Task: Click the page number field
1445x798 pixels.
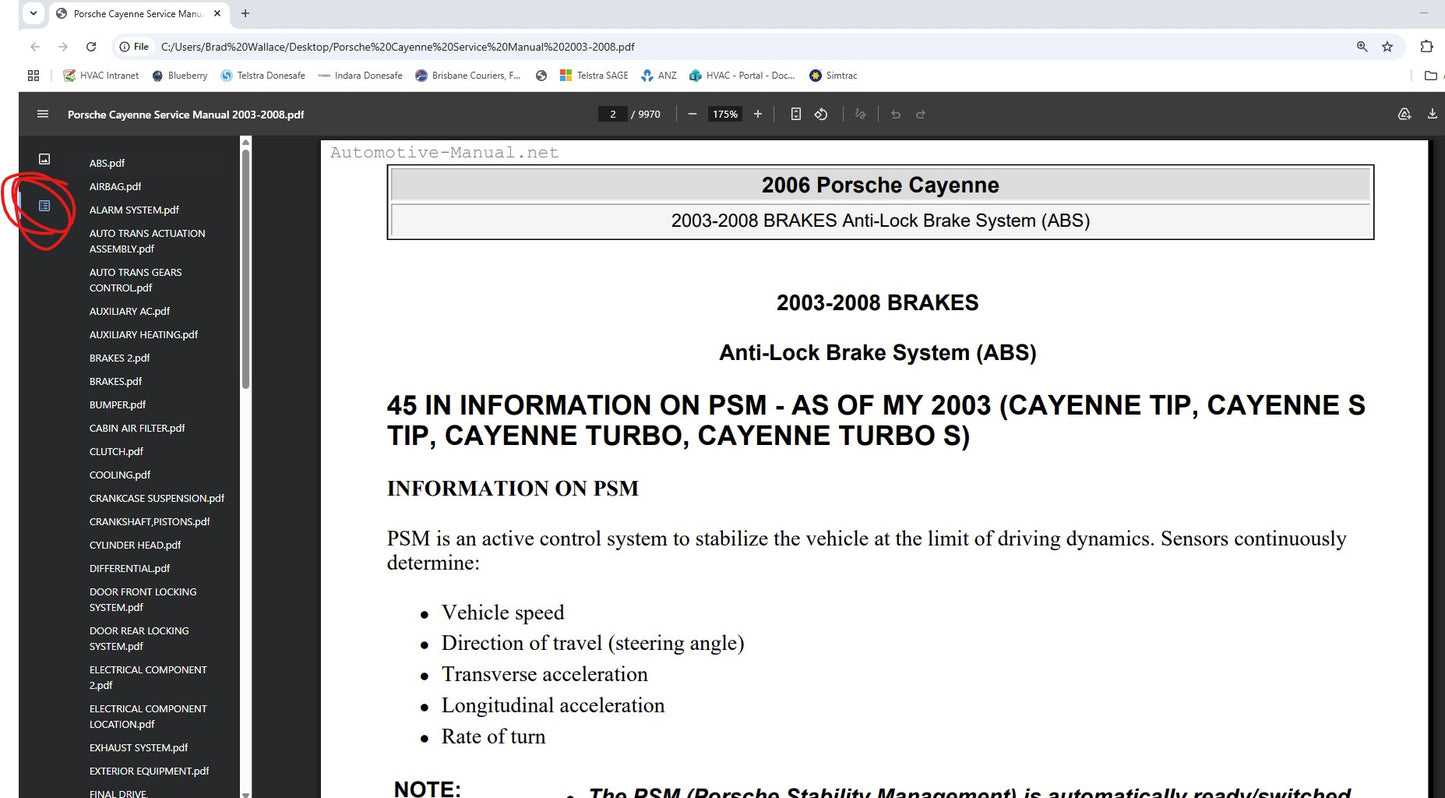Action: click(x=612, y=114)
